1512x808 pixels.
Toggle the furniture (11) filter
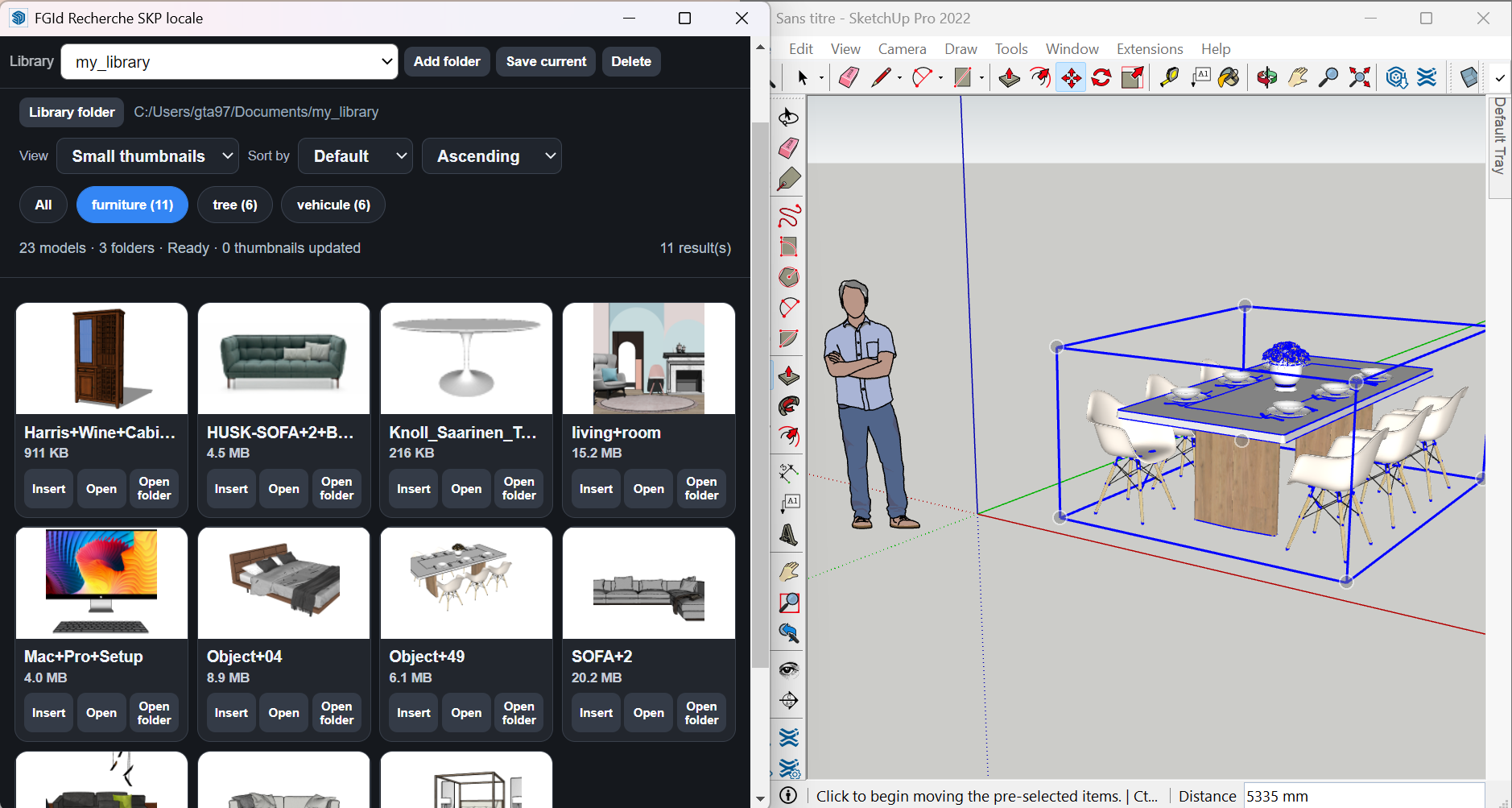coord(132,205)
